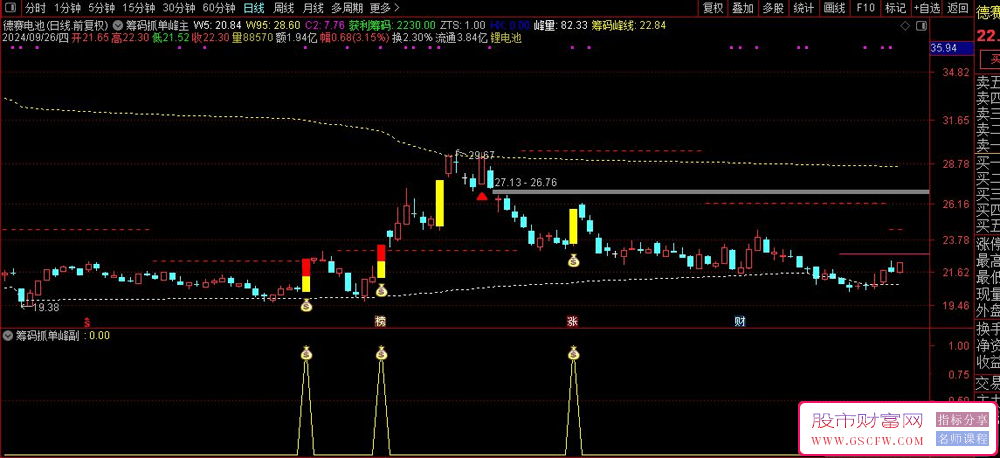Open the 画线 drawing tools
Screen dimensions: 1000x458
tap(834, 8)
